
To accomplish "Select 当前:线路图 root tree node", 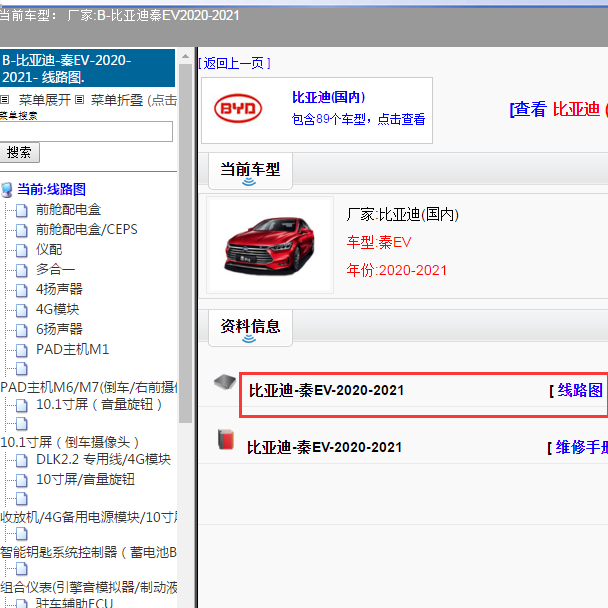I will click(x=52, y=190).
